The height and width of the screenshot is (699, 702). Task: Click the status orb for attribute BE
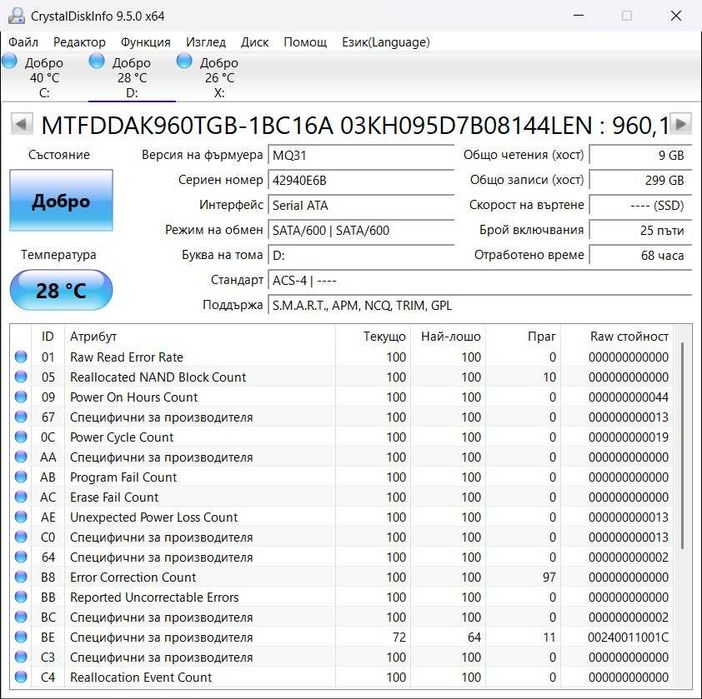point(21,637)
